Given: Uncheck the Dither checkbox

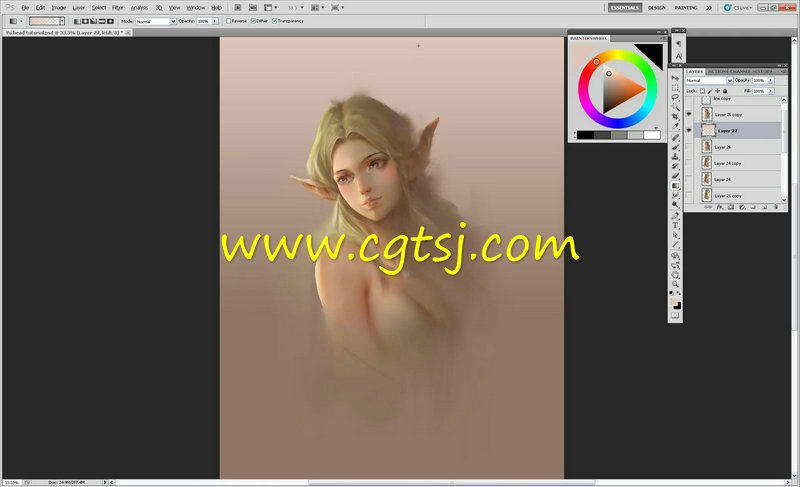Looking at the screenshot, I should coord(253,21).
